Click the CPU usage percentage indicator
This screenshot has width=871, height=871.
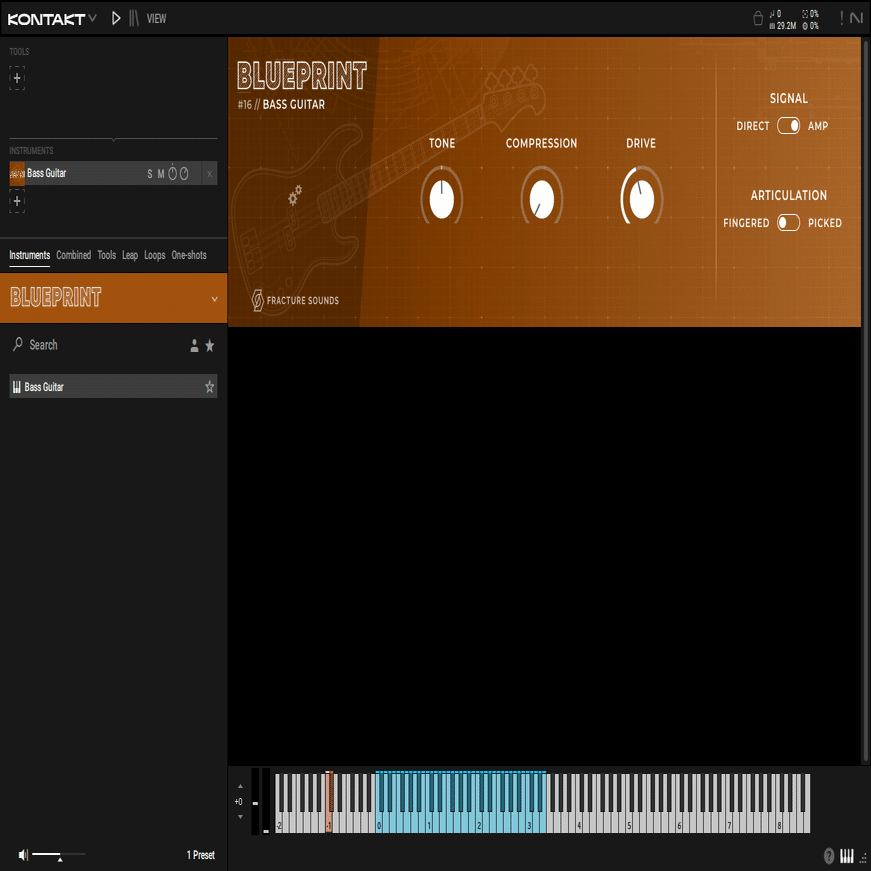click(810, 13)
